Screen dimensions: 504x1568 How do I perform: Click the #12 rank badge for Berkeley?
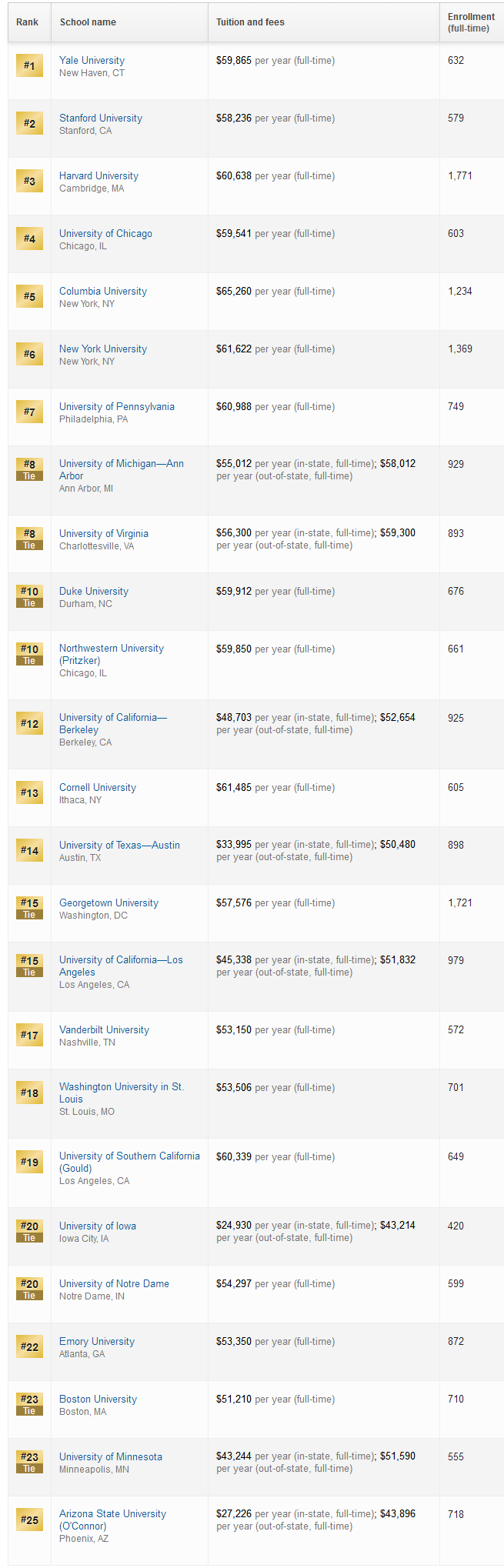[x=29, y=723]
